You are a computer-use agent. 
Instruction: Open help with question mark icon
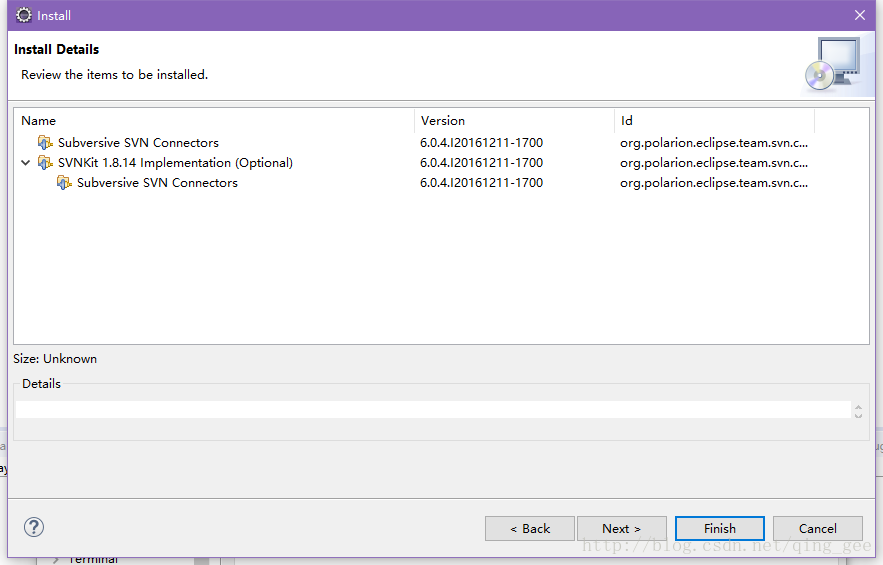click(34, 527)
